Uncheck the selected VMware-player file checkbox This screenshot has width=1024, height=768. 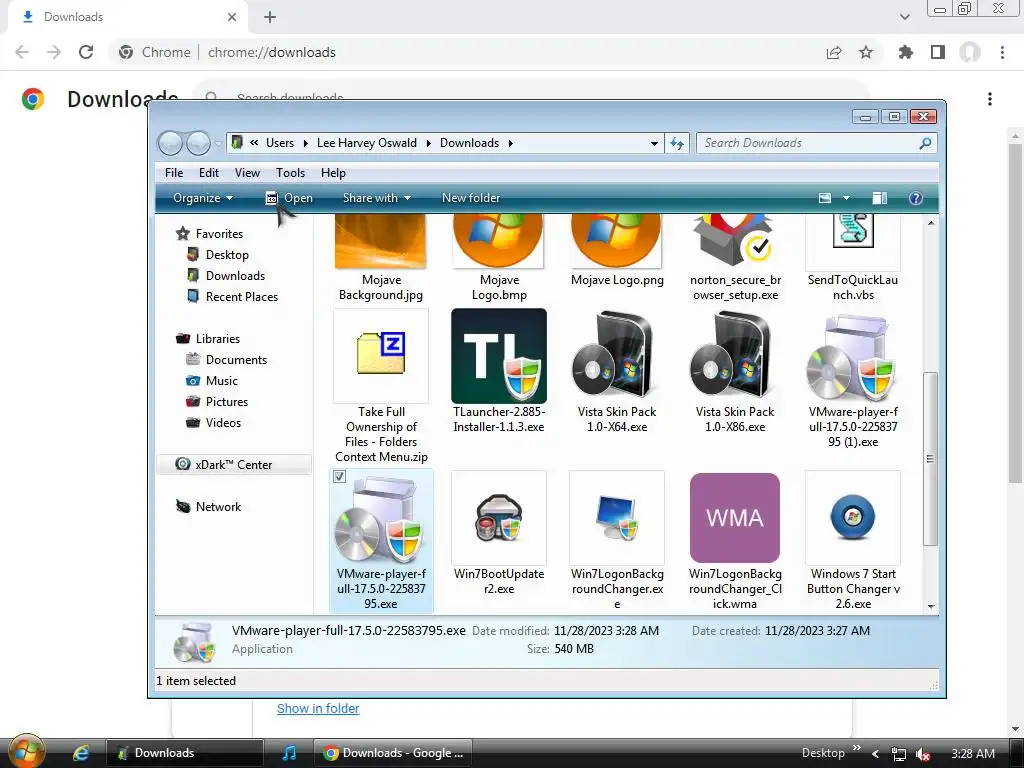click(339, 477)
